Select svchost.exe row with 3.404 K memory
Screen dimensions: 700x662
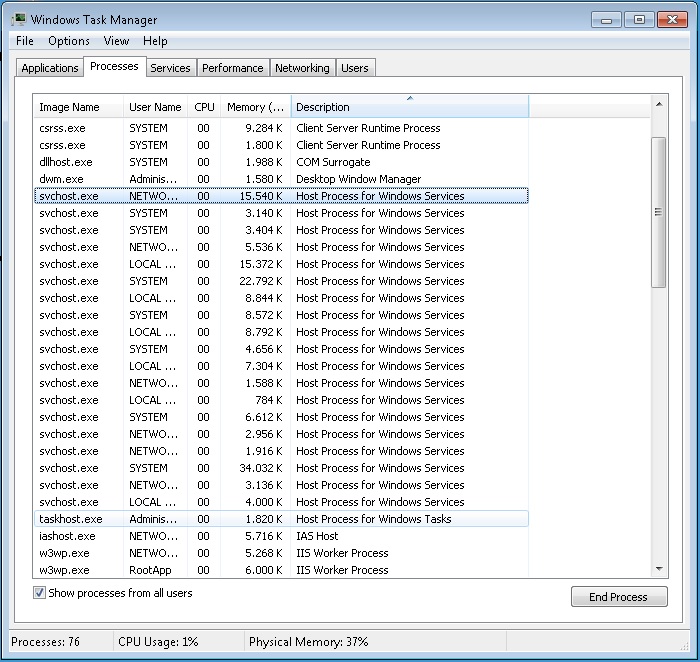281,230
